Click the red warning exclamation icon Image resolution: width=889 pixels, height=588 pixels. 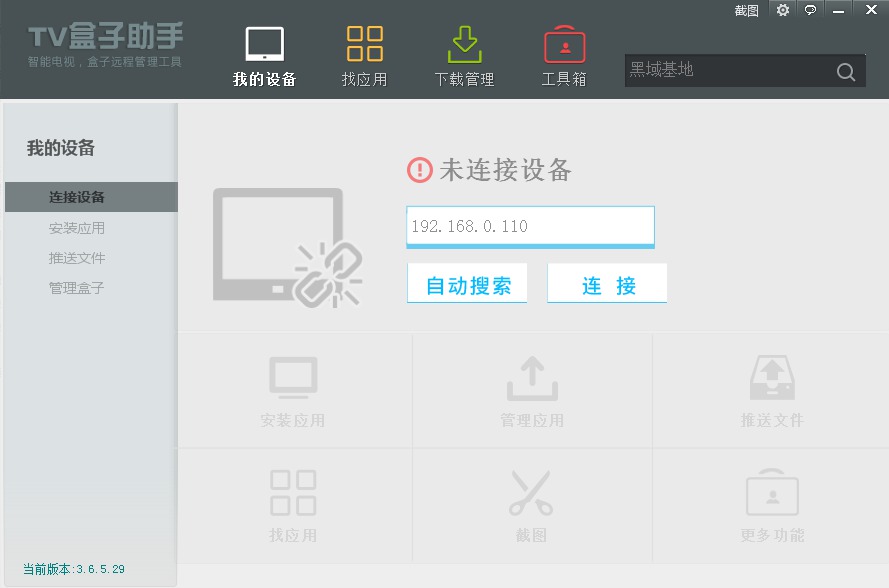click(420, 169)
